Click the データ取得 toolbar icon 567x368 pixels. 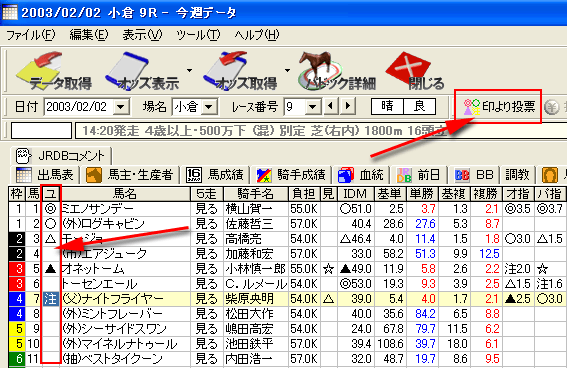tap(54, 71)
